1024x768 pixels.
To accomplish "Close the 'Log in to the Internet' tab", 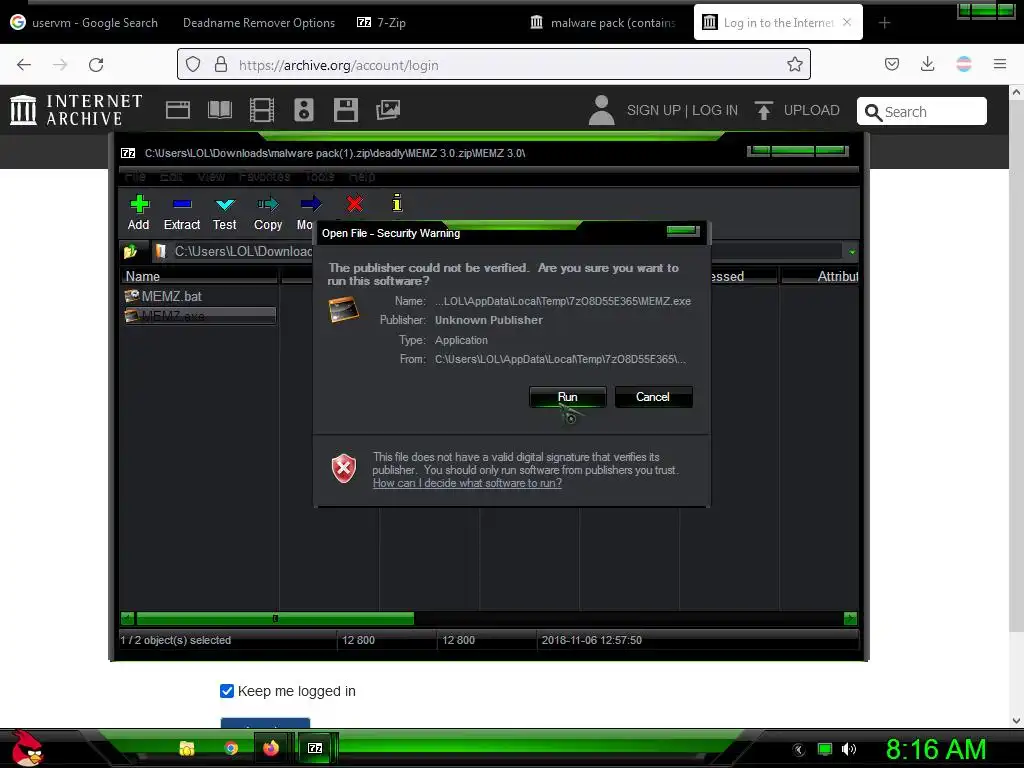I will click(847, 22).
